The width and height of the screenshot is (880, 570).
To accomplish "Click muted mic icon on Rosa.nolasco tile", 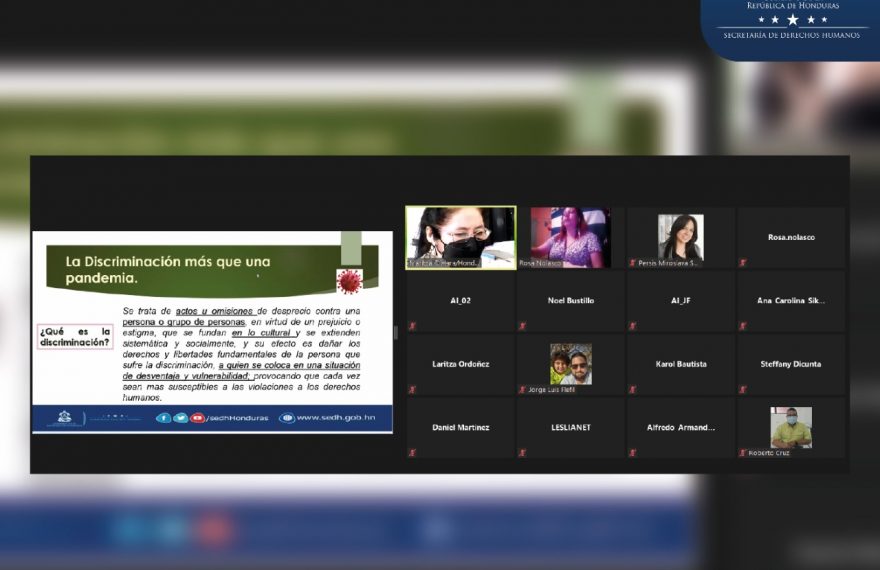I will pos(742,263).
